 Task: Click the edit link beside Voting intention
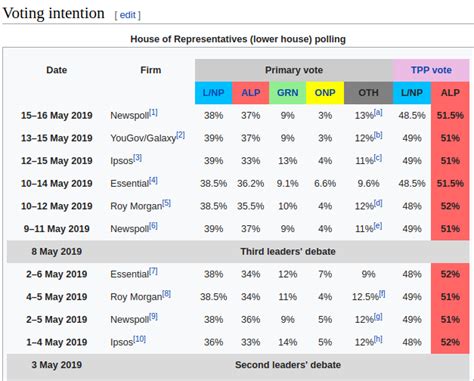tap(127, 15)
